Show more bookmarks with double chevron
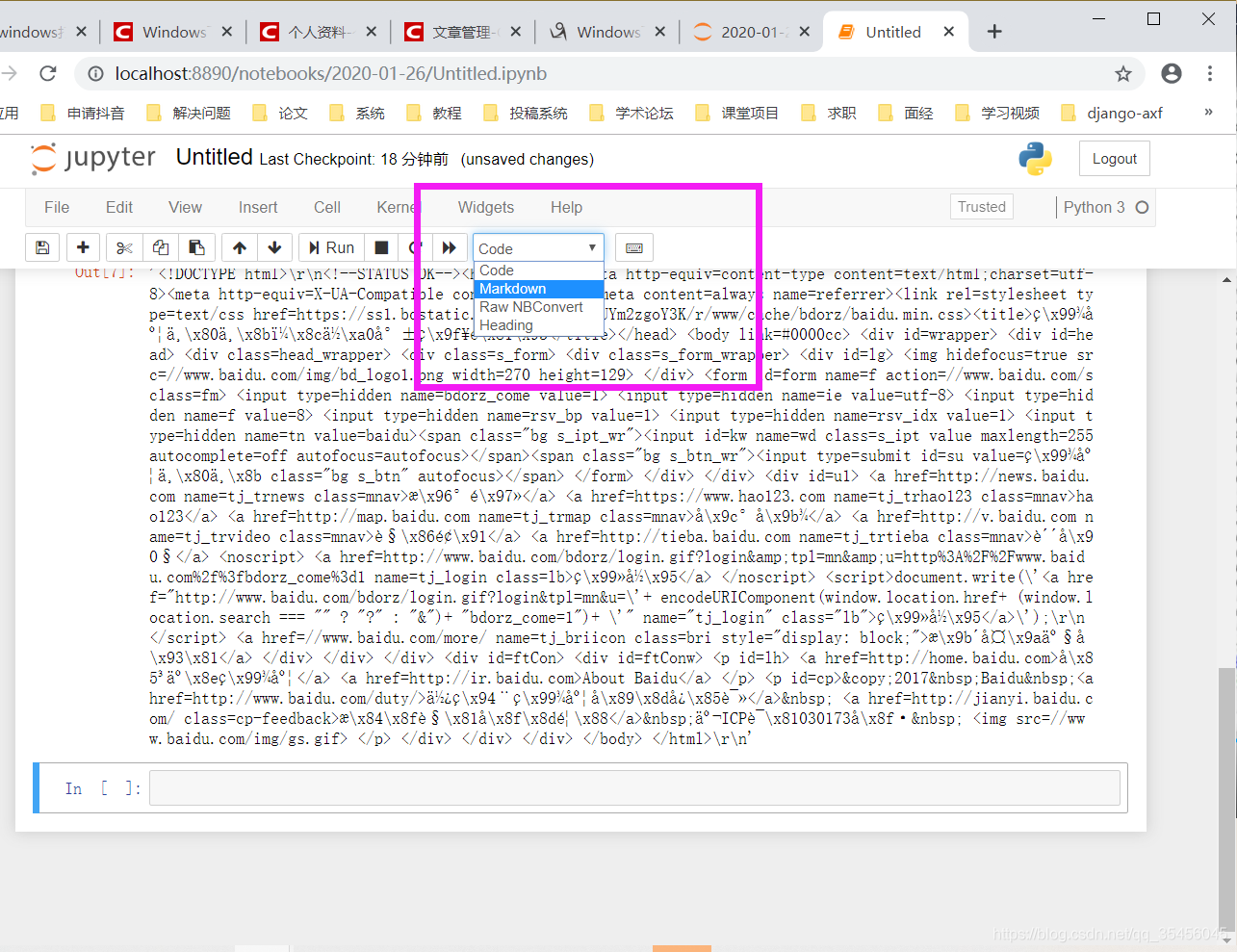 point(1208,112)
